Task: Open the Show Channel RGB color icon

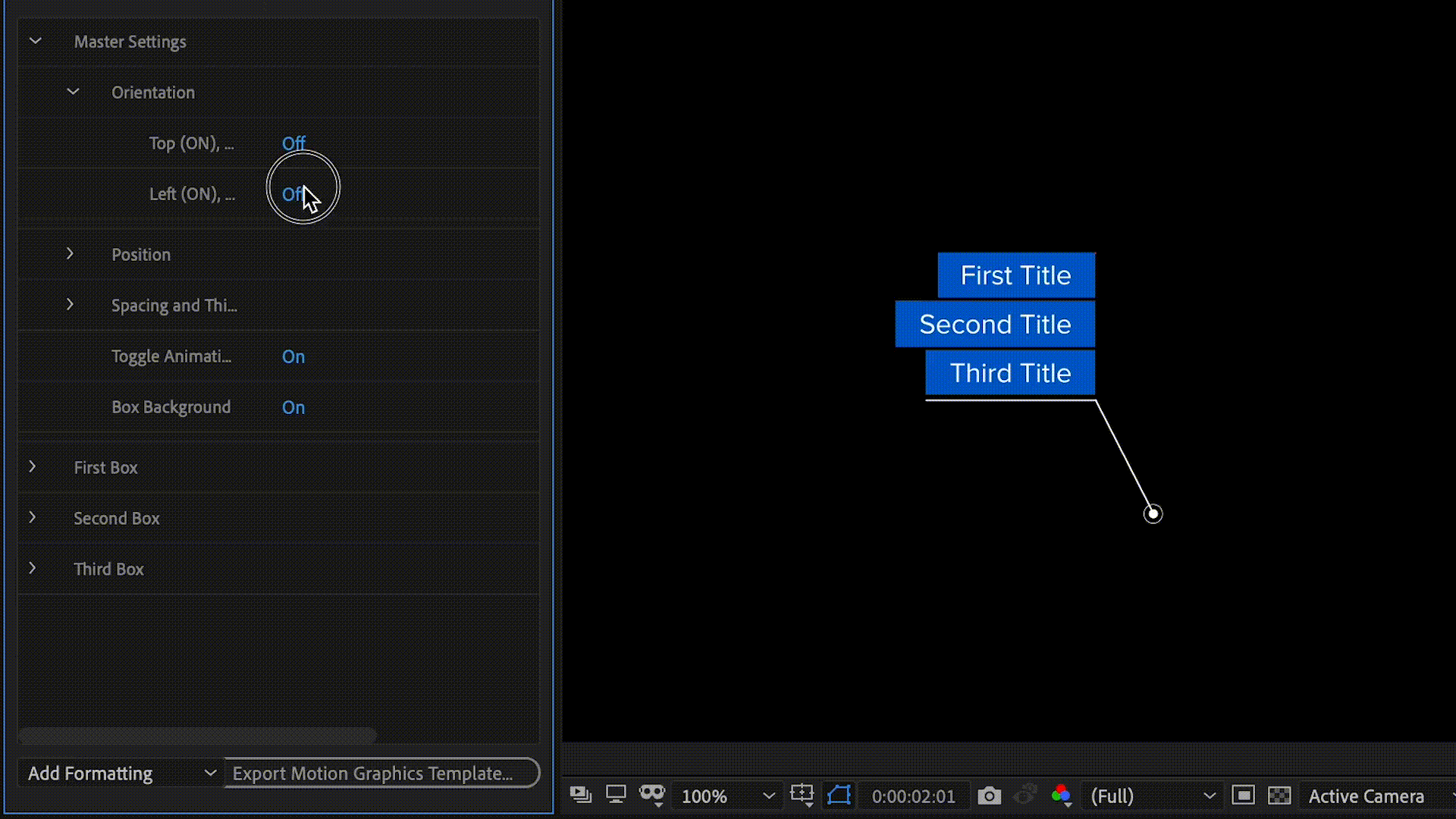Action: (1061, 795)
